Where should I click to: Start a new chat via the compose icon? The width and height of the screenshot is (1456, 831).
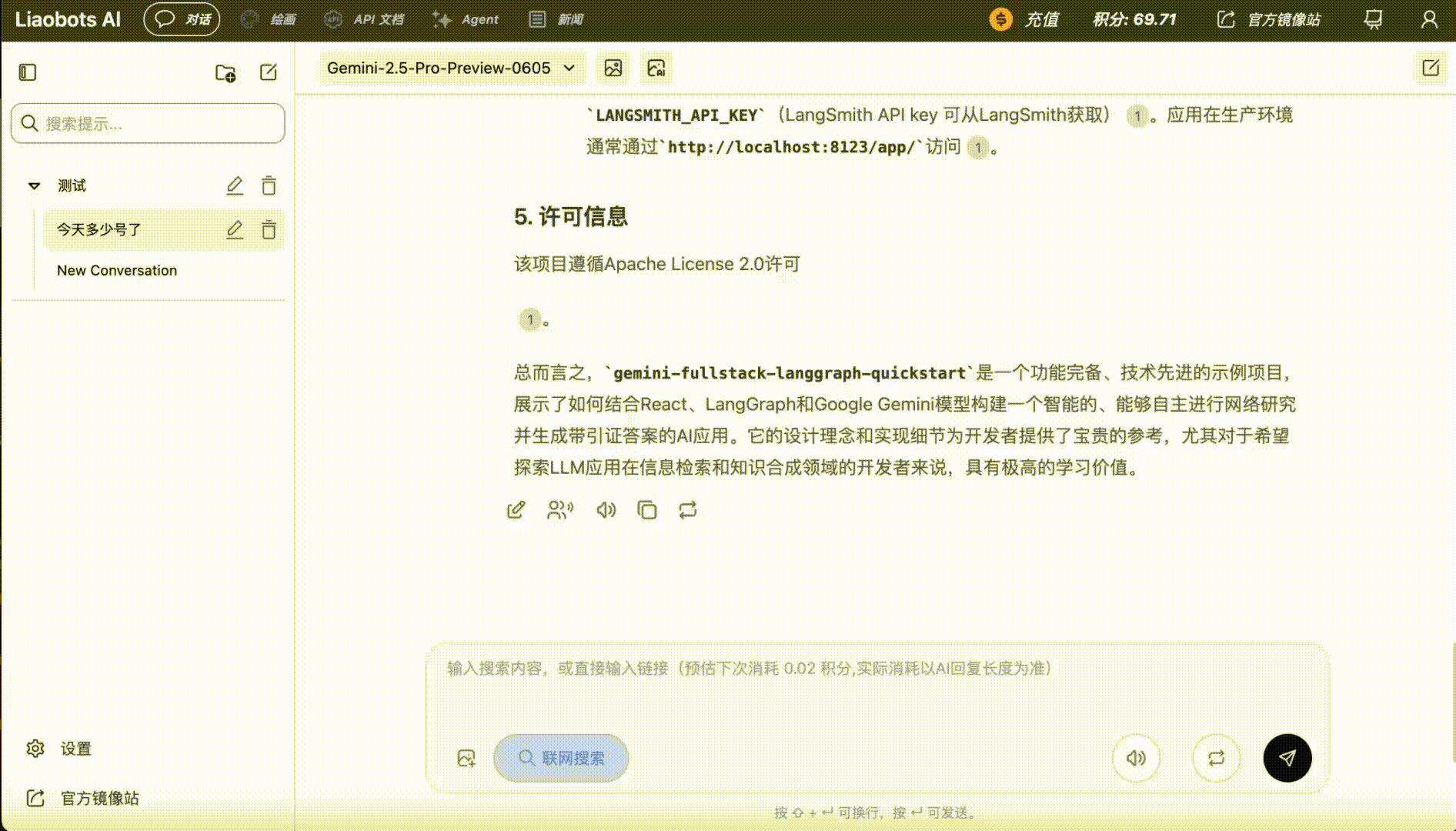268,72
